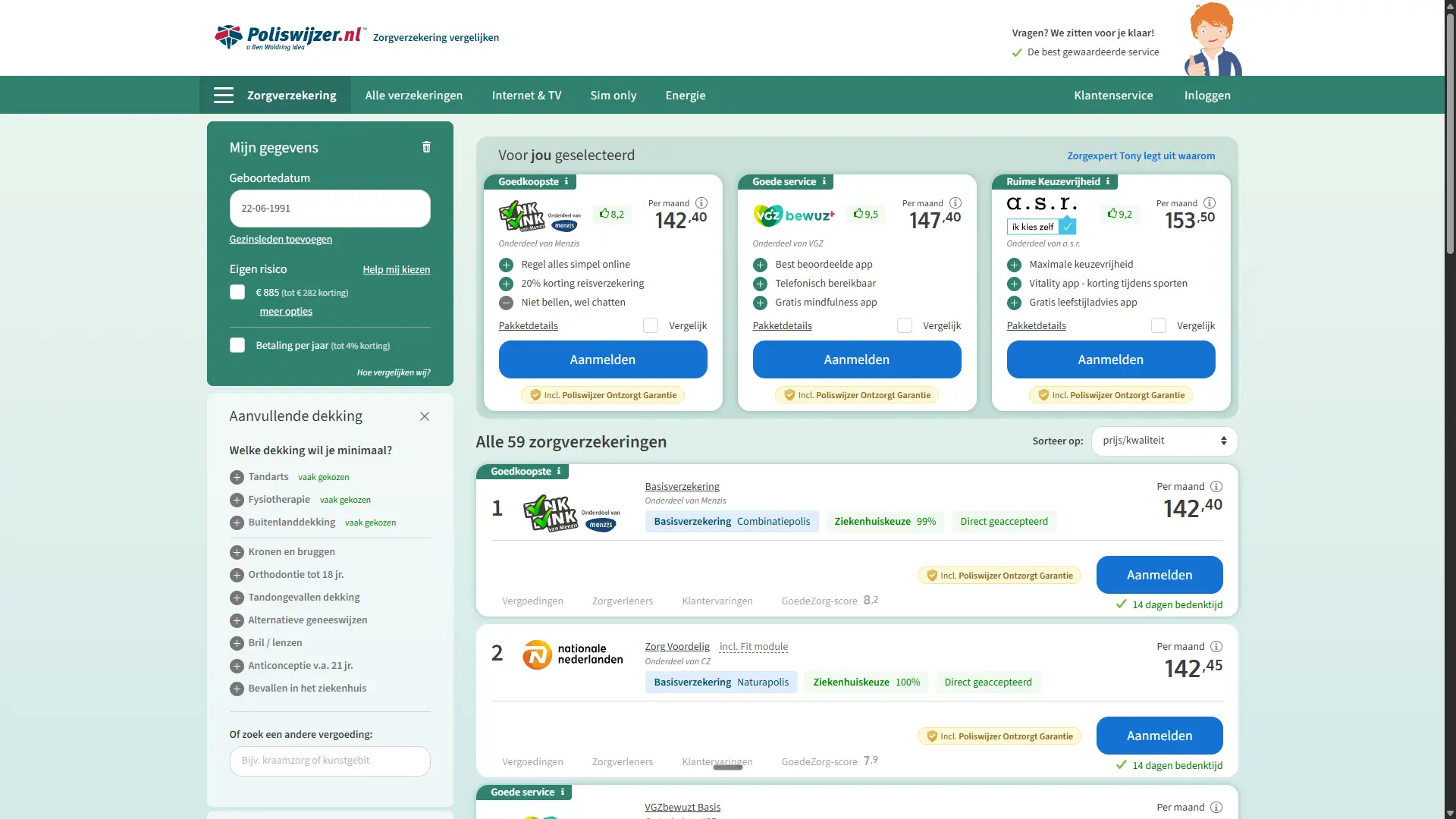Open info icon beside 153,50 Per maand
This screenshot has height=819, width=1456.
coord(1210,203)
